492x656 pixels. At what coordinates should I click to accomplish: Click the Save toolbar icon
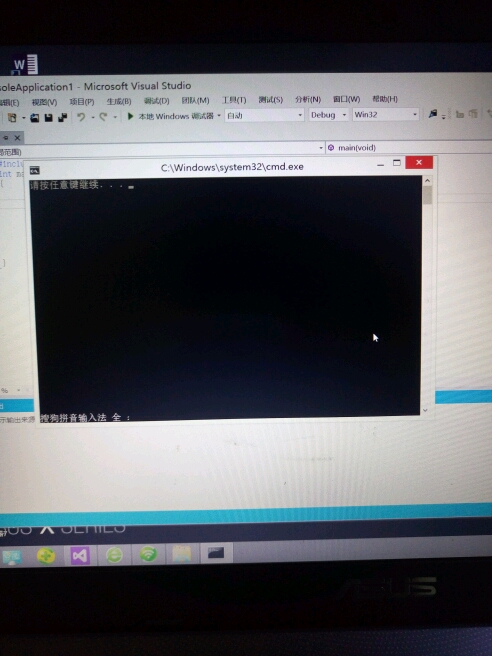[49, 118]
